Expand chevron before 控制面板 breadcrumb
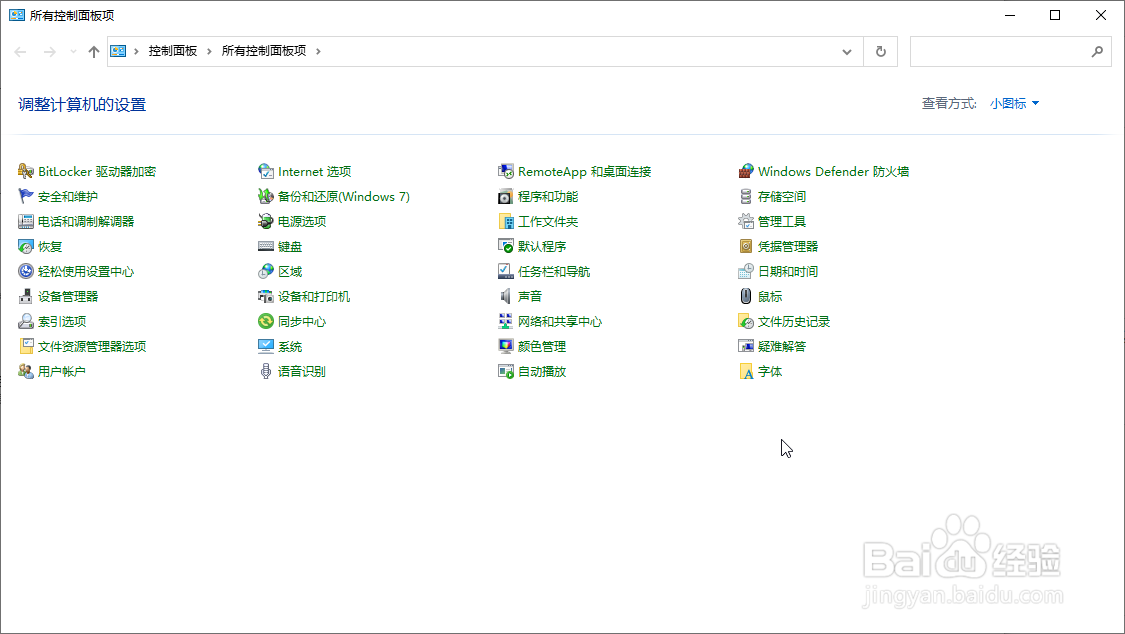Screen dimensions: 1125x634 click(136, 51)
